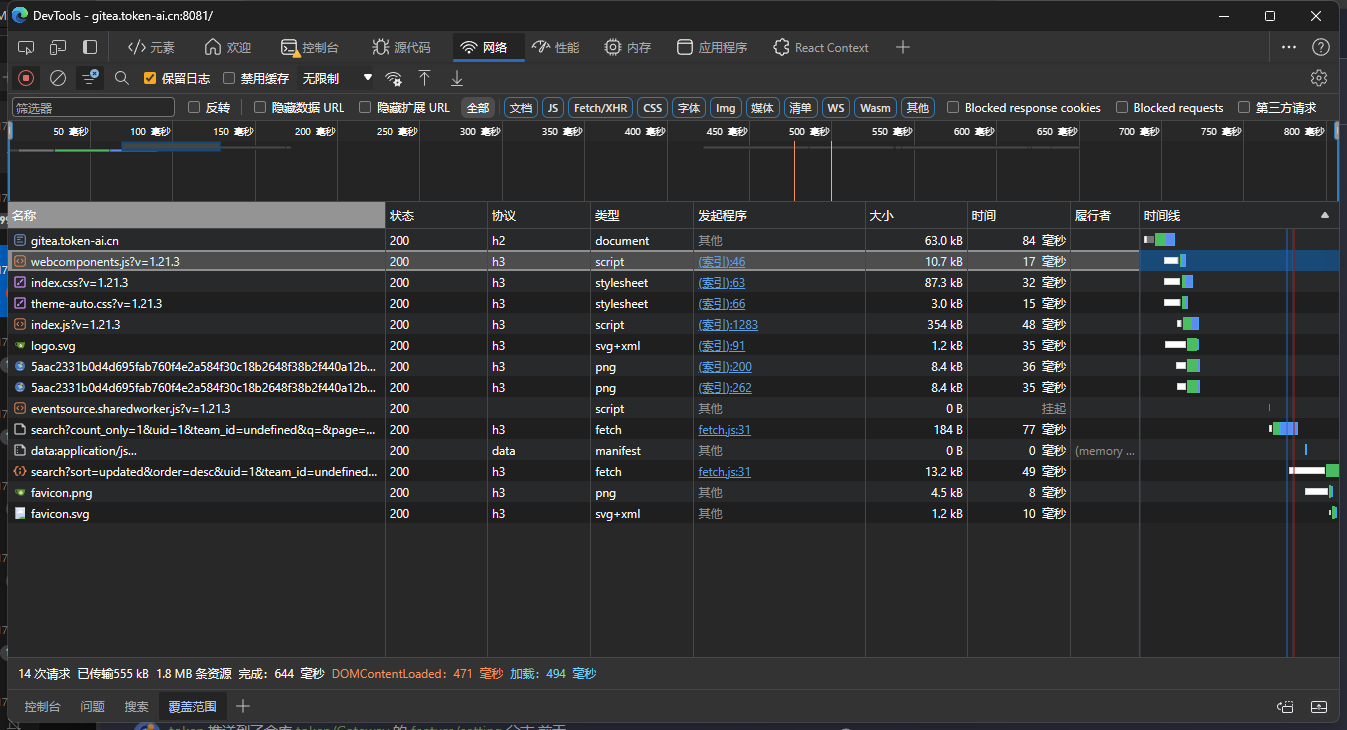Filter requests by Fetch/XHR type
This screenshot has height=730, width=1347.
point(601,107)
